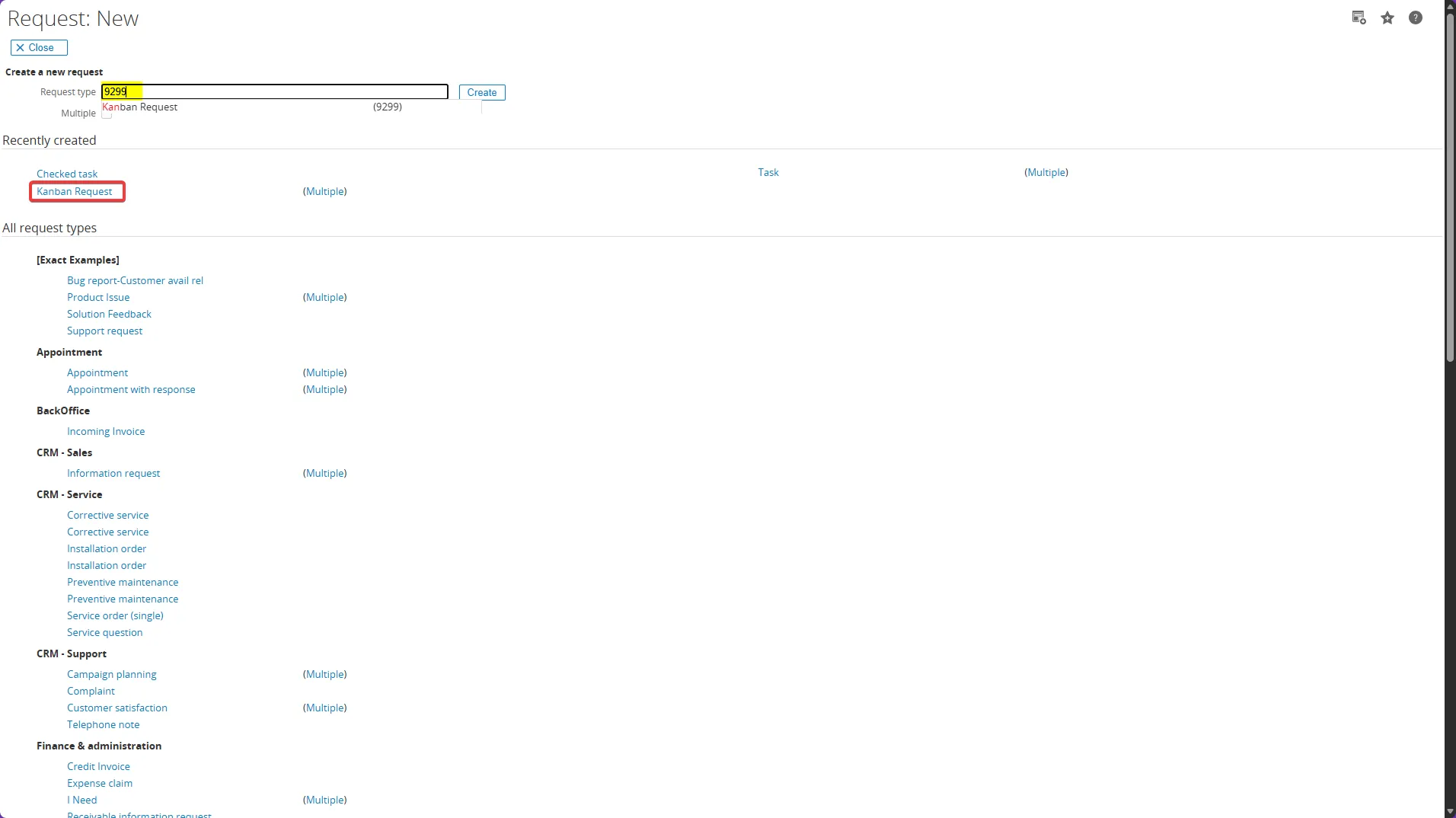Click the Close button
Viewport: 1456px width, 818px height.
coord(39,48)
